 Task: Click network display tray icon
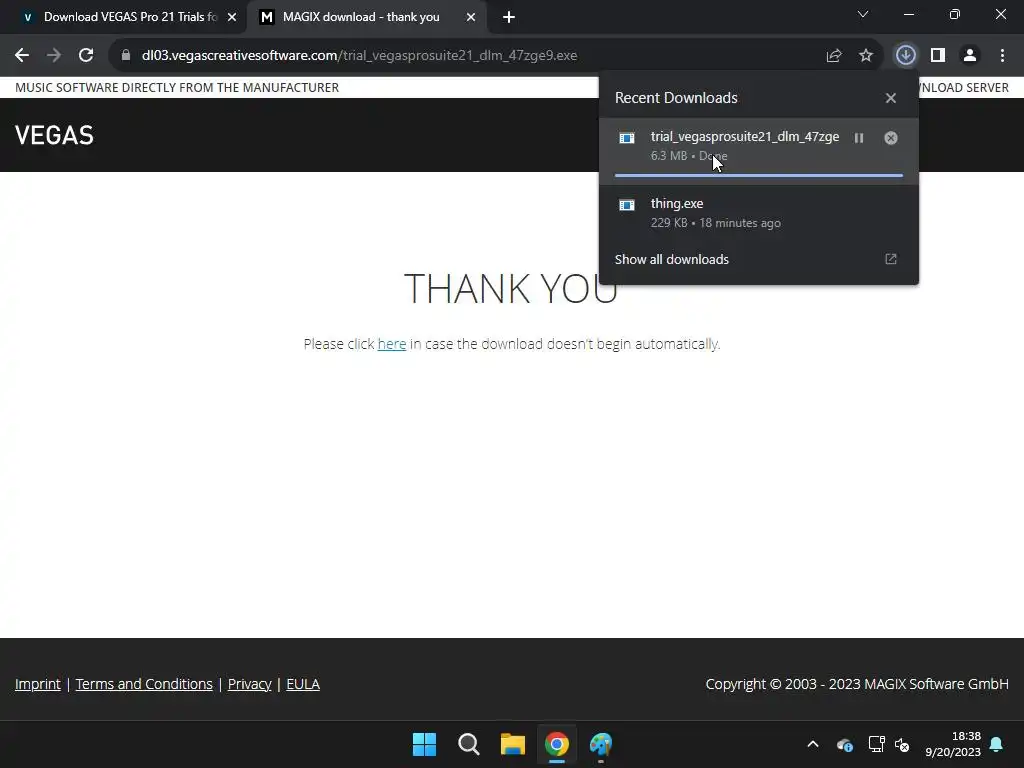(x=876, y=744)
